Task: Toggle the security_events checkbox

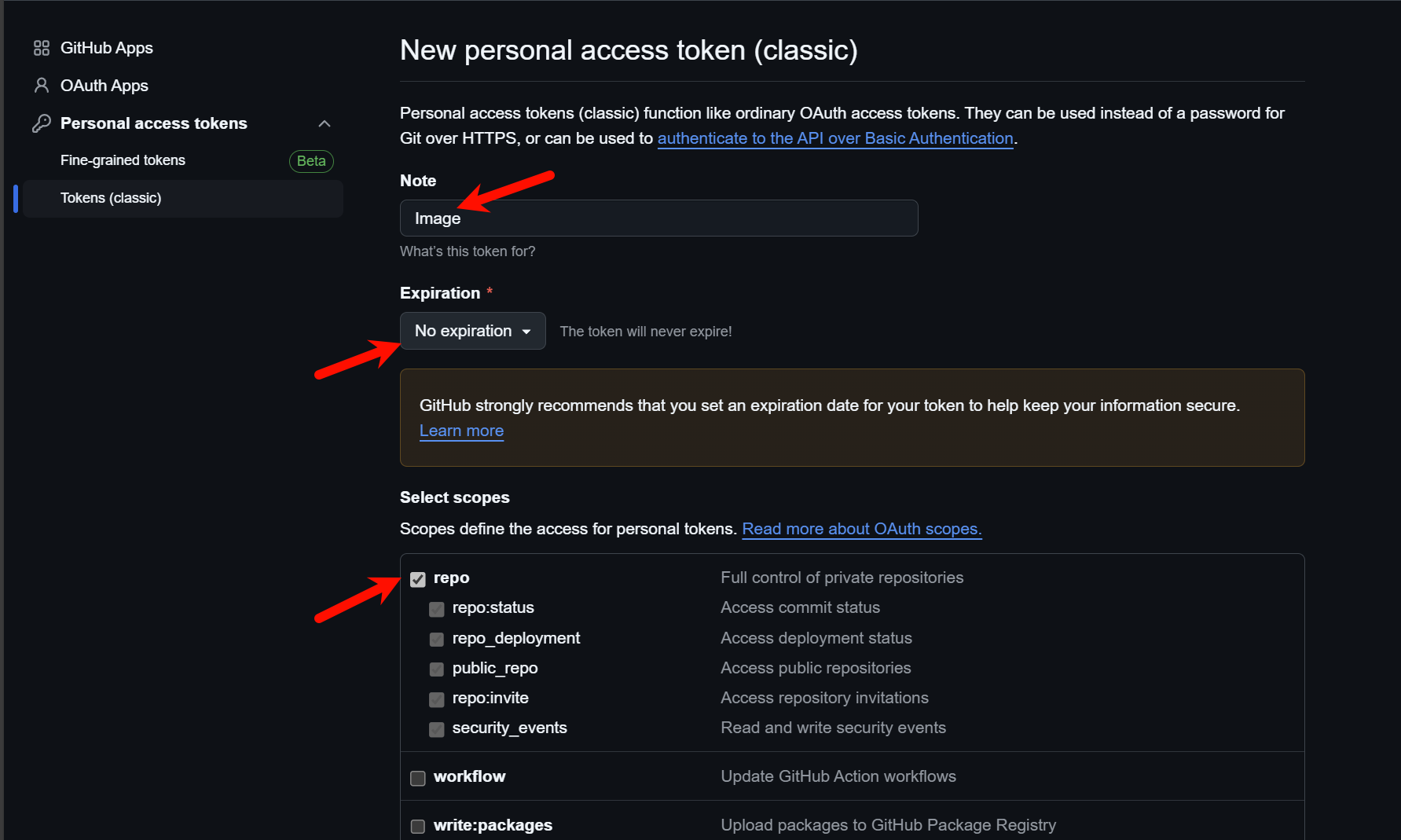Action: 437,729
